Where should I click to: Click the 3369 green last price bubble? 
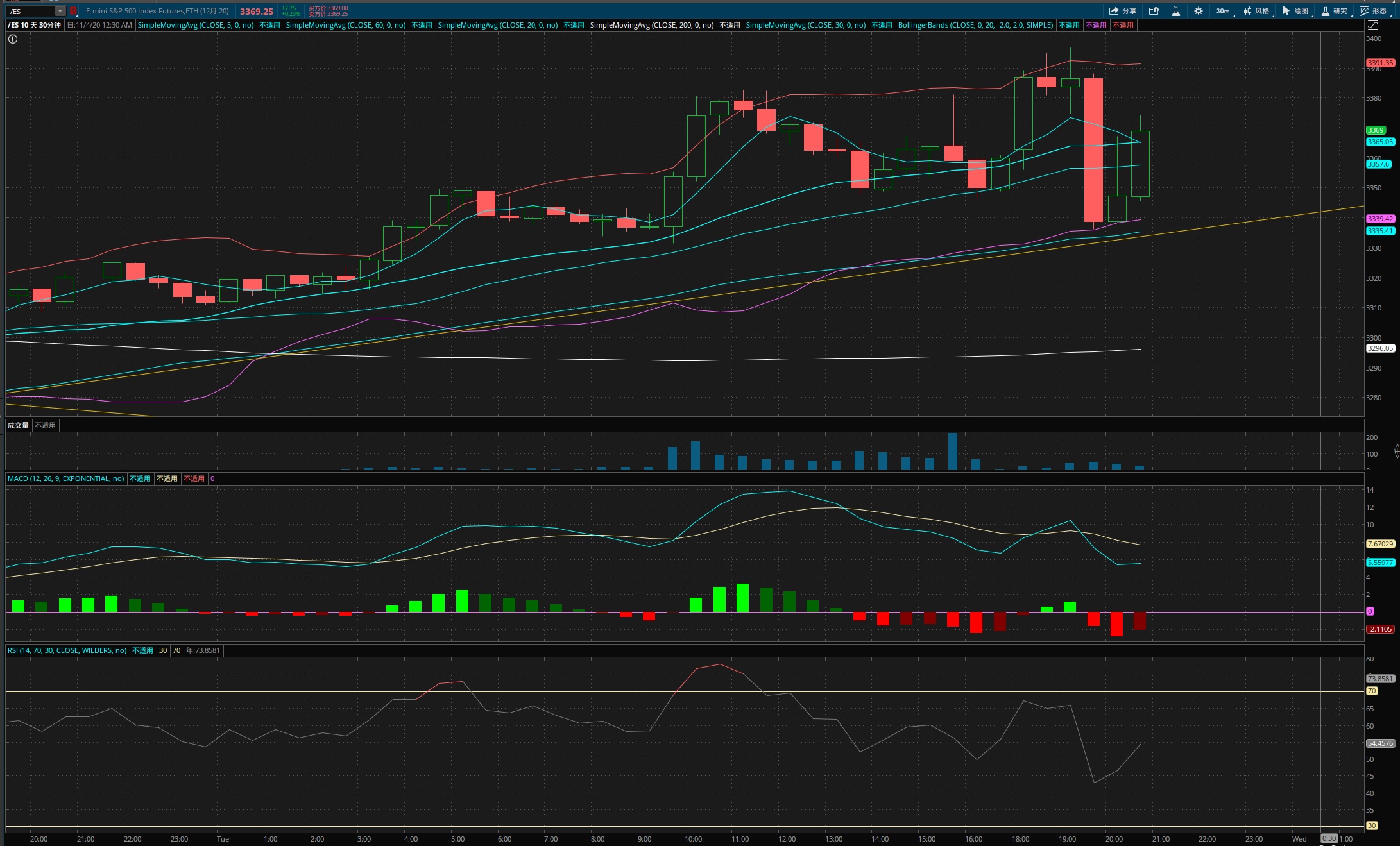[x=1376, y=130]
